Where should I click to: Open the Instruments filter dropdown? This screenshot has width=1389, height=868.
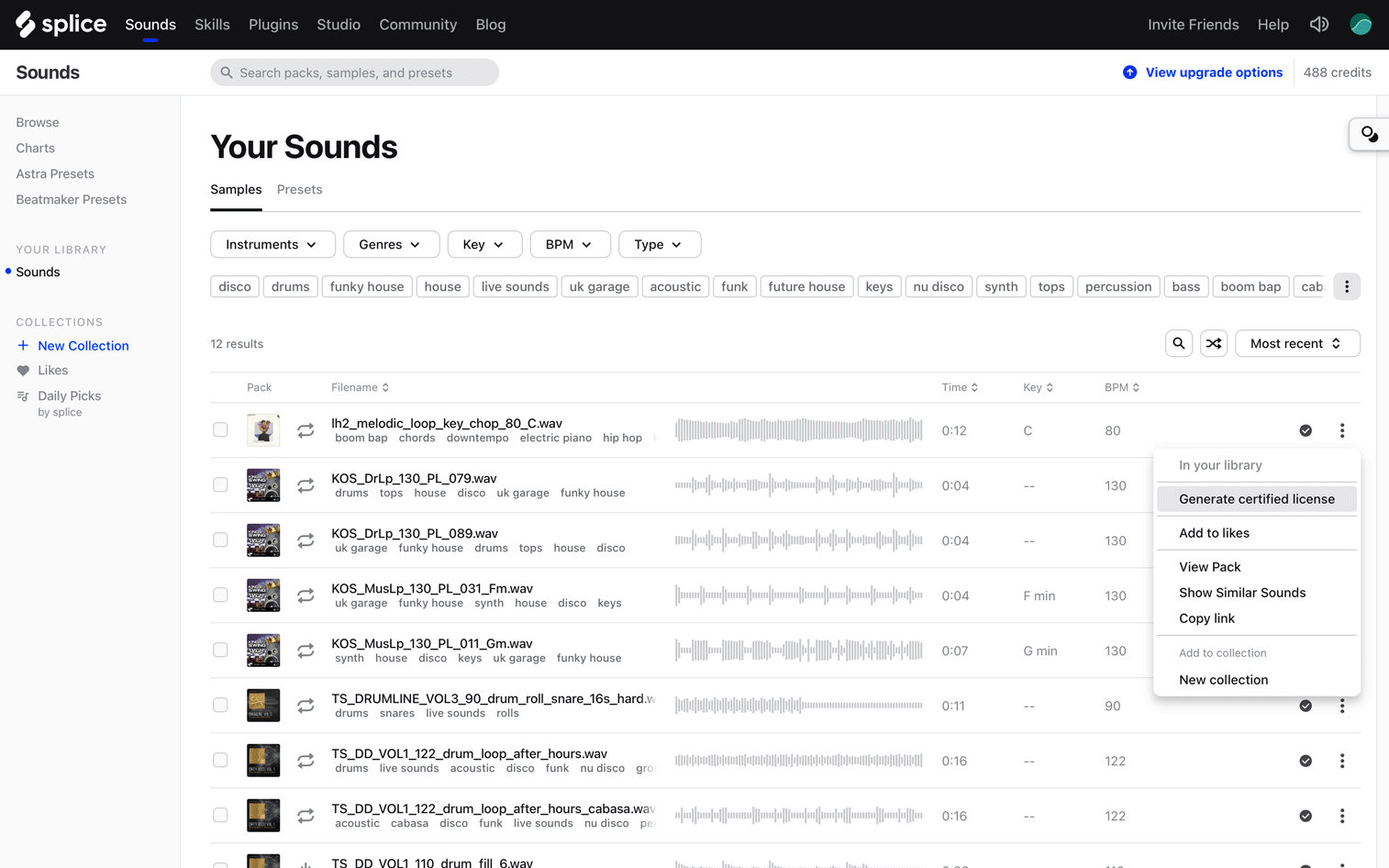272,244
